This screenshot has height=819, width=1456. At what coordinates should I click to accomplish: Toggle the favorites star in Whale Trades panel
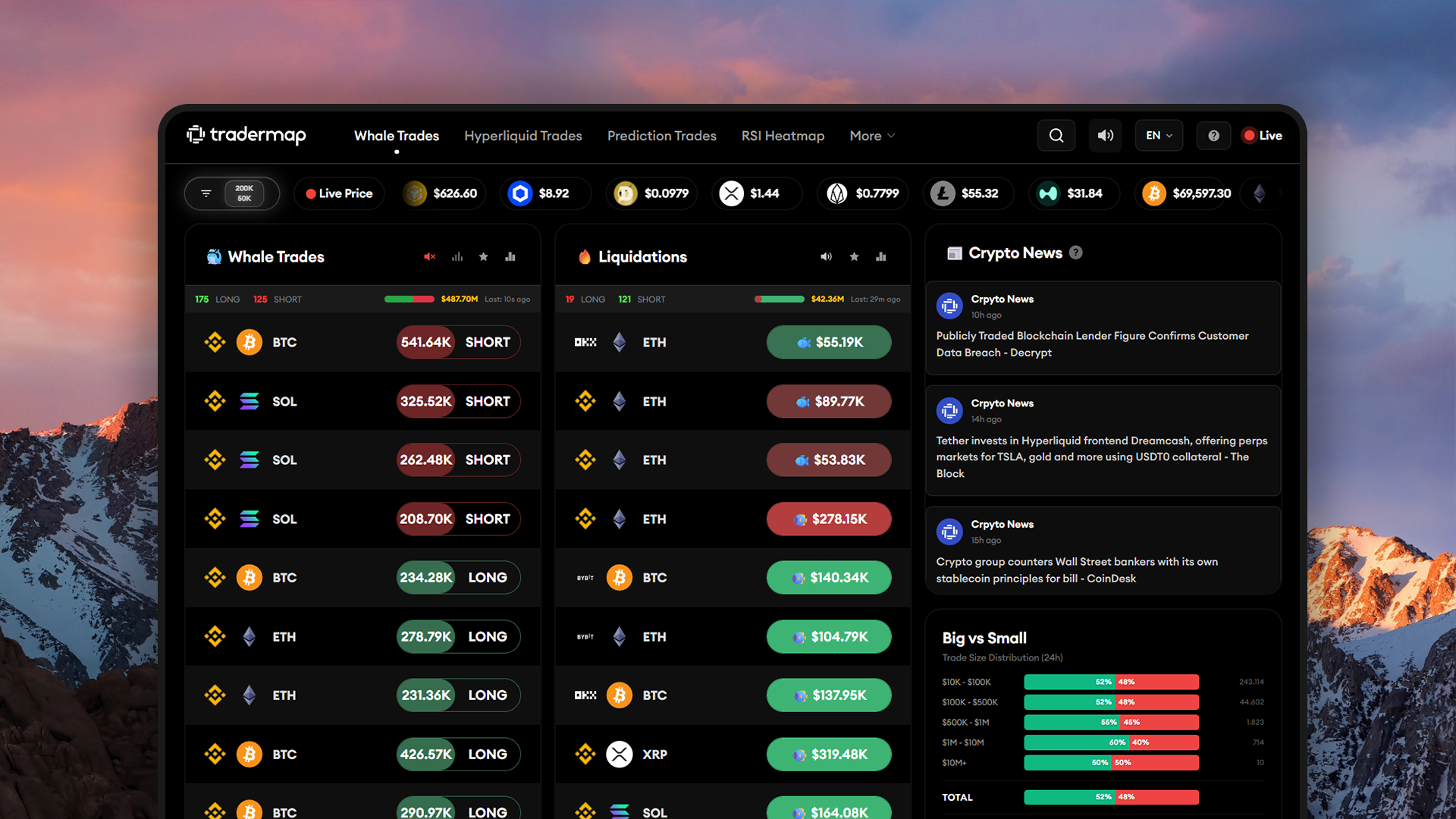(483, 257)
